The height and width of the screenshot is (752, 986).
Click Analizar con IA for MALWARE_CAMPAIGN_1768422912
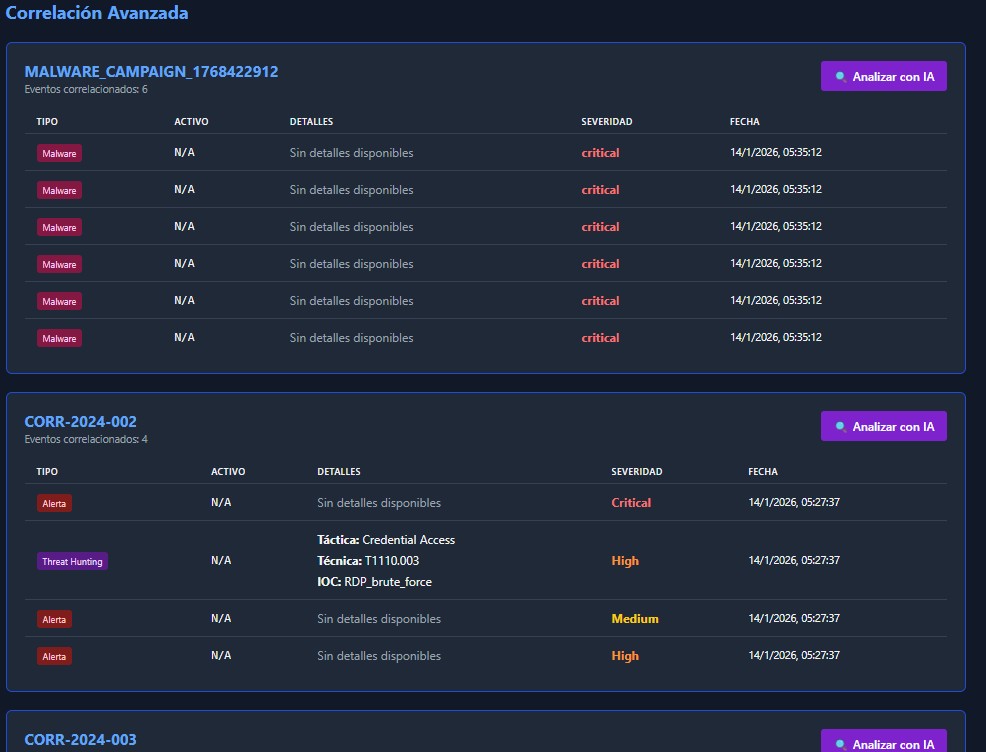[883, 75]
